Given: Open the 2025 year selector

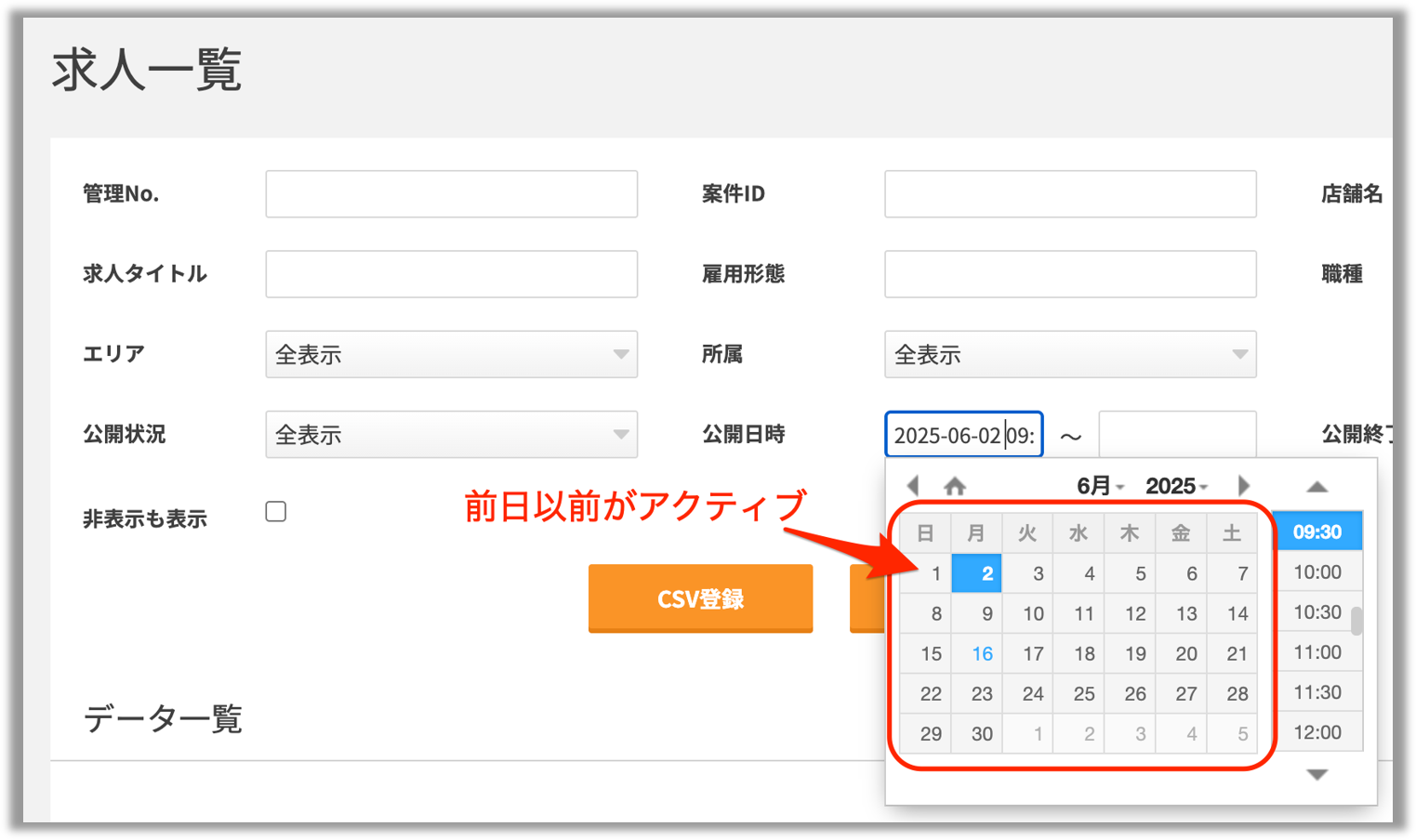Looking at the screenshot, I should click(1176, 486).
